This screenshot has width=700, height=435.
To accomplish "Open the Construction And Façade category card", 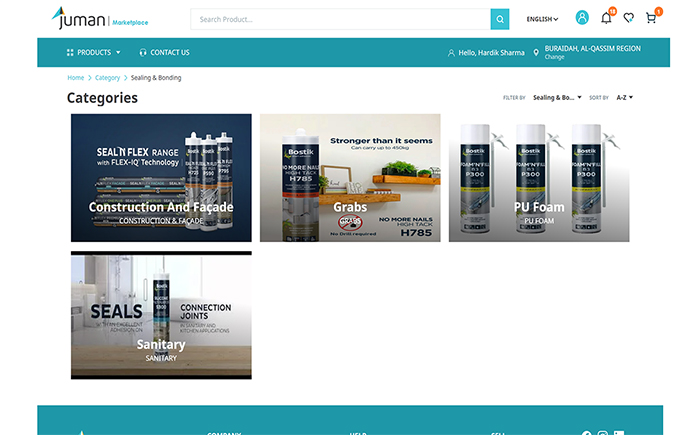I will click(x=161, y=178).
